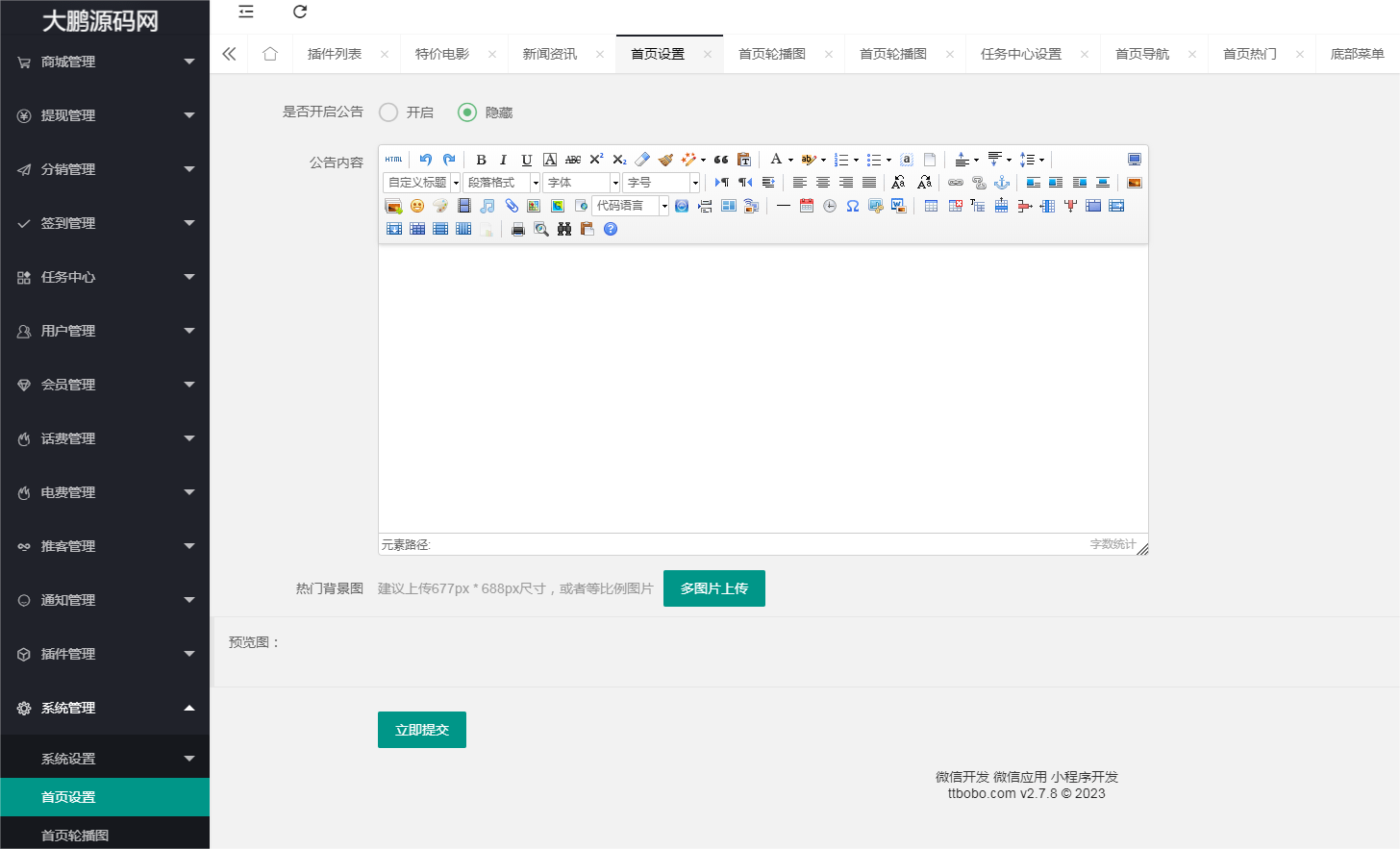Insert a horizontal line in the editor
This screenshot has height=849, width=1400.
(783, 206)
